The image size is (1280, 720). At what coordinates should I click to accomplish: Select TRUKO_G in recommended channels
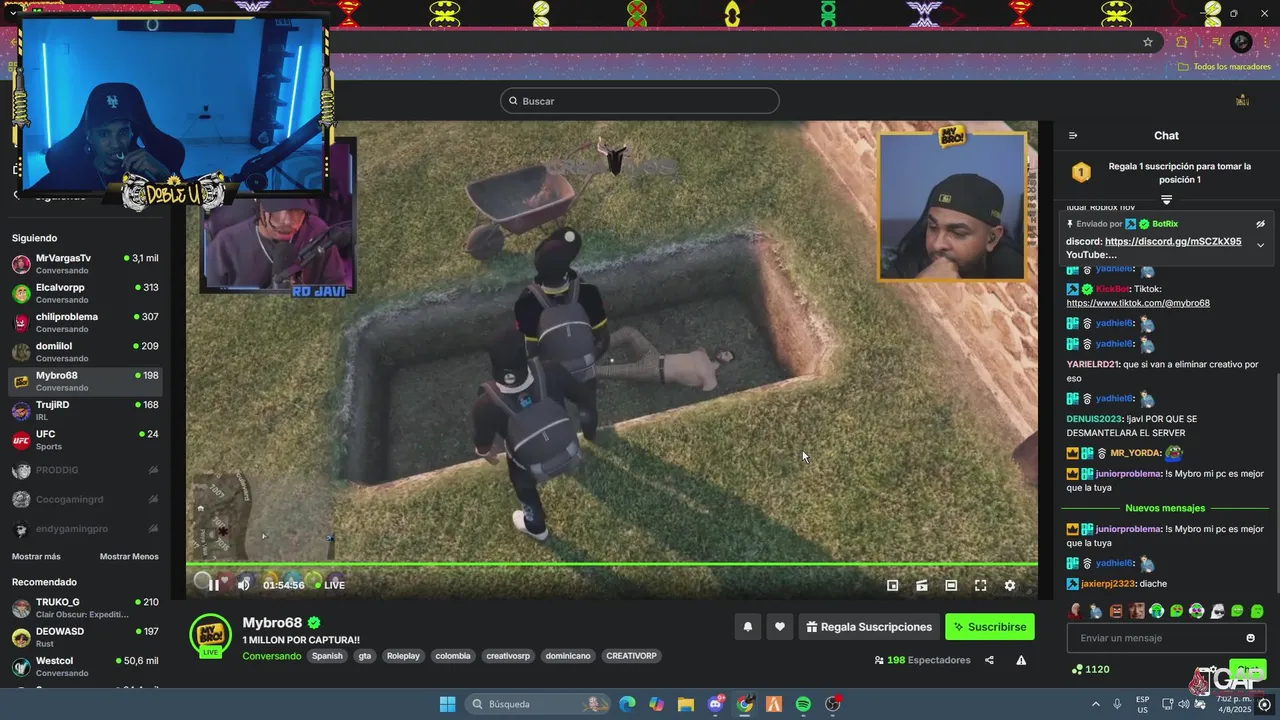pyautogui.click(x=85, y=608)
